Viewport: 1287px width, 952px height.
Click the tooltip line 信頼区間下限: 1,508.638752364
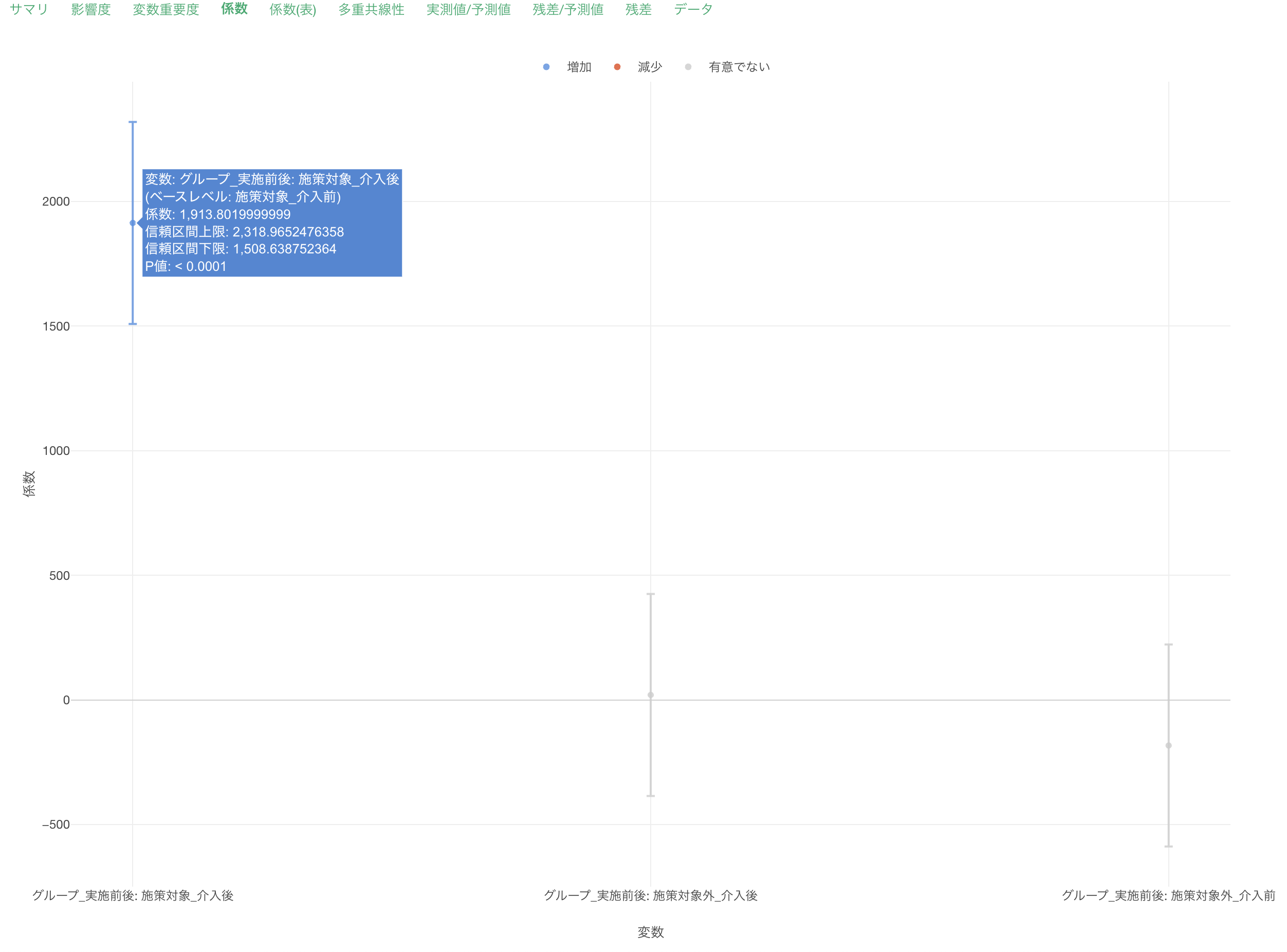coord(240,249)
